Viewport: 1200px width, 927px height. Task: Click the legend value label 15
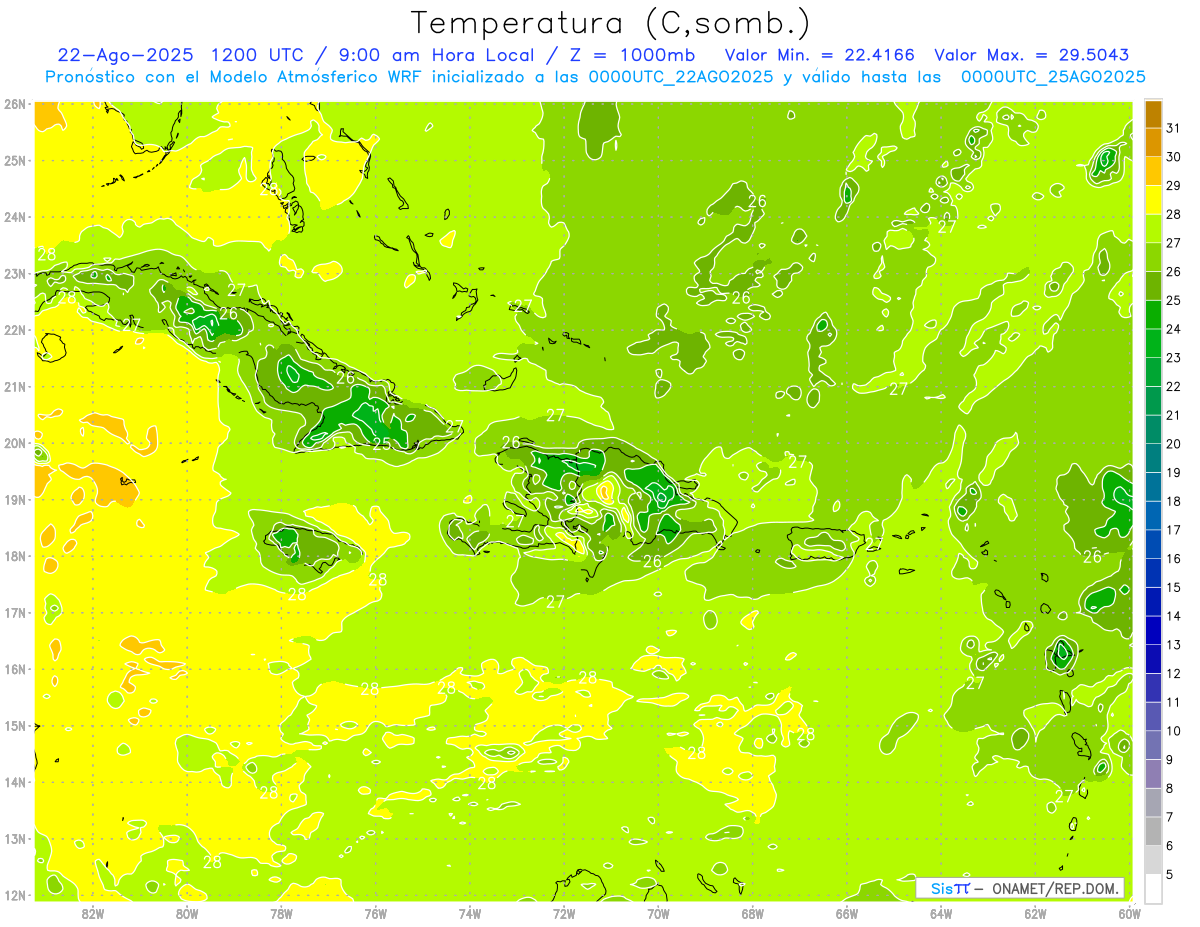(1174, 587)
